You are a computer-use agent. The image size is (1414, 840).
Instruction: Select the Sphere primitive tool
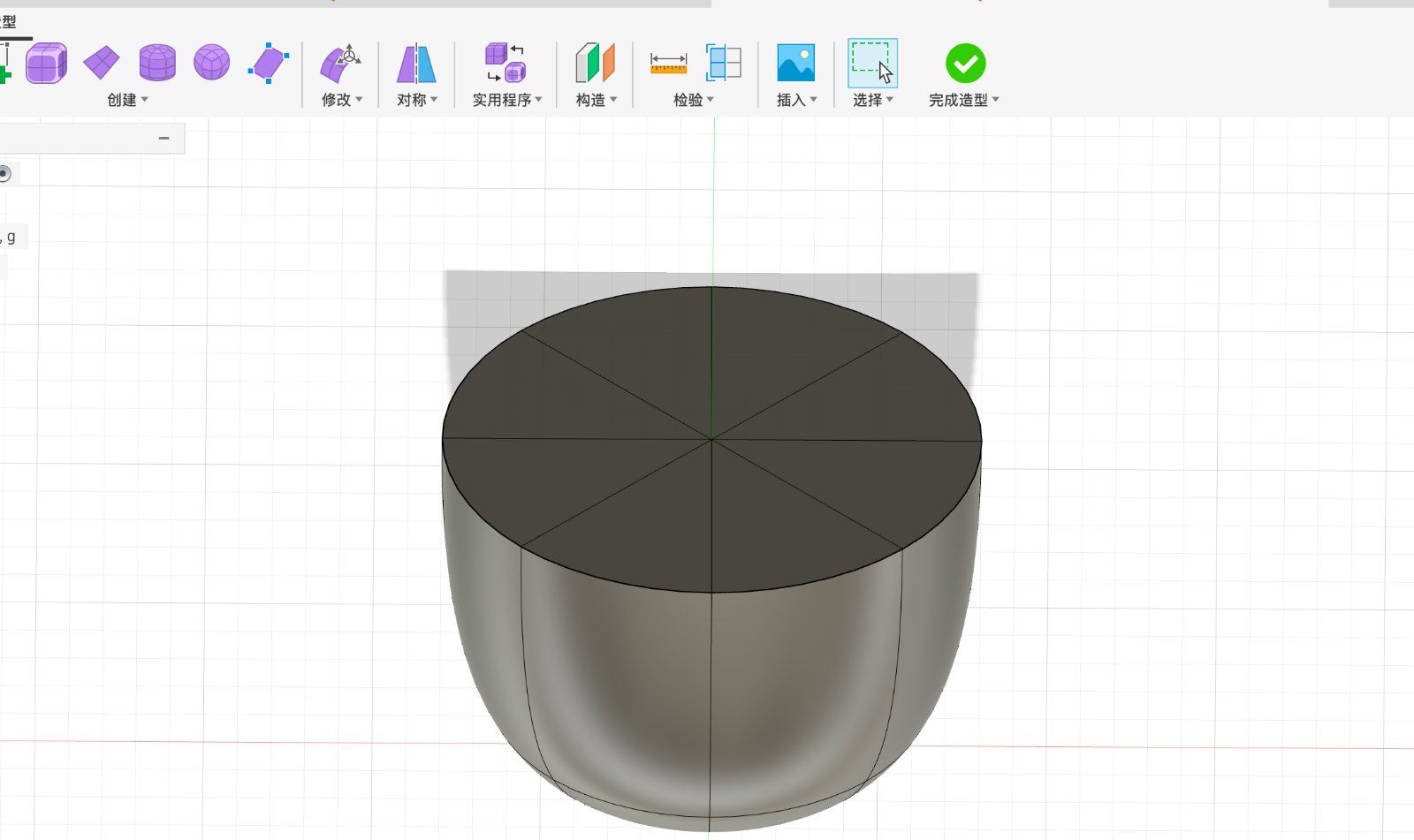[x=211, y=62]
